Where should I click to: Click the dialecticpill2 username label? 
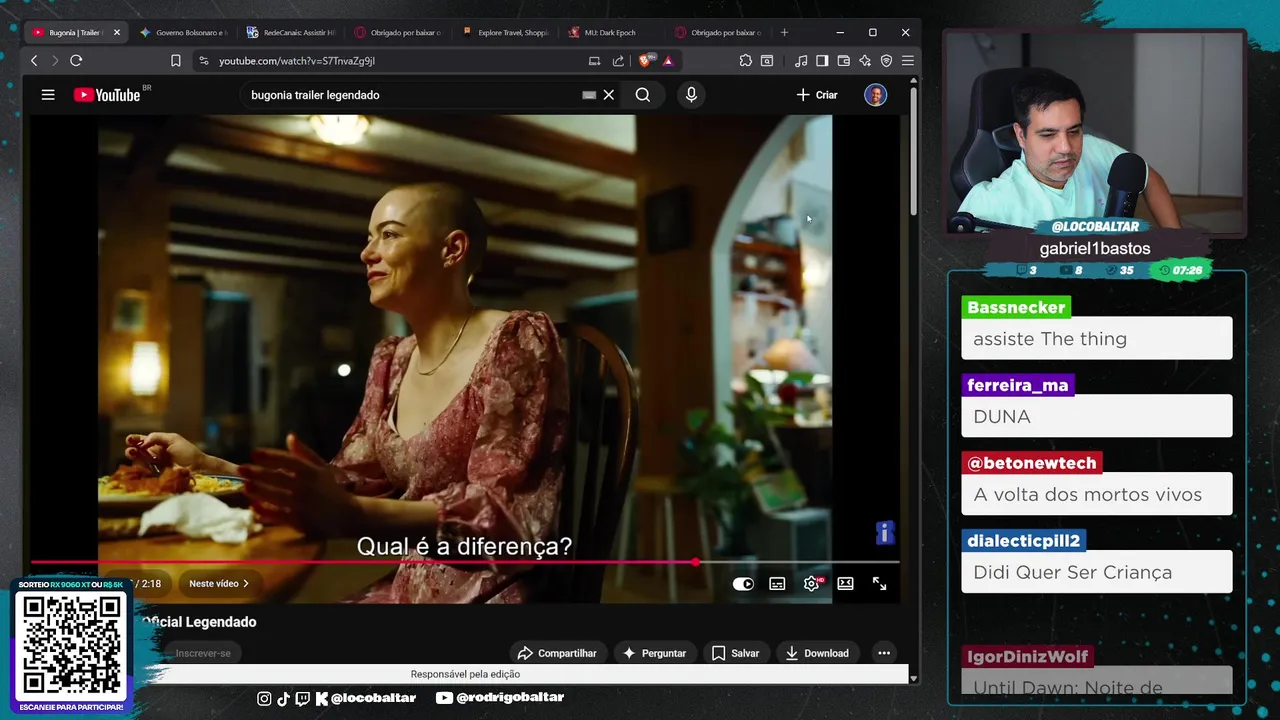(1024, 541)
